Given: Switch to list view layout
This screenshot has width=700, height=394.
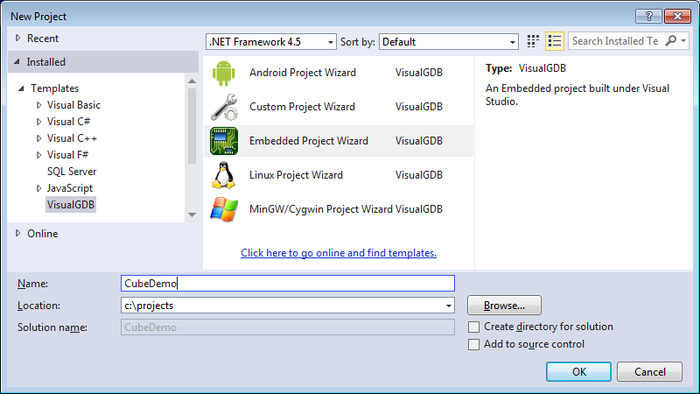Looking at the screenshot, I should point(555,41).
